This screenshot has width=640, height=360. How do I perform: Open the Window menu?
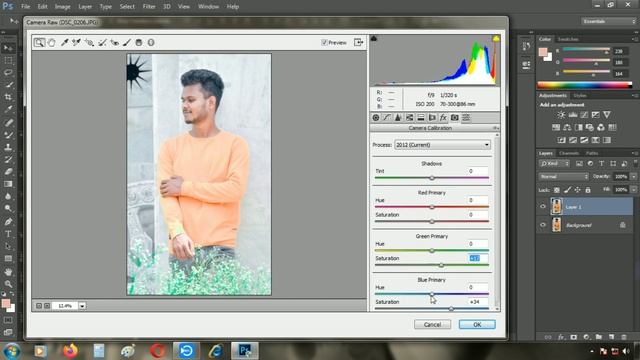[209, 7]
